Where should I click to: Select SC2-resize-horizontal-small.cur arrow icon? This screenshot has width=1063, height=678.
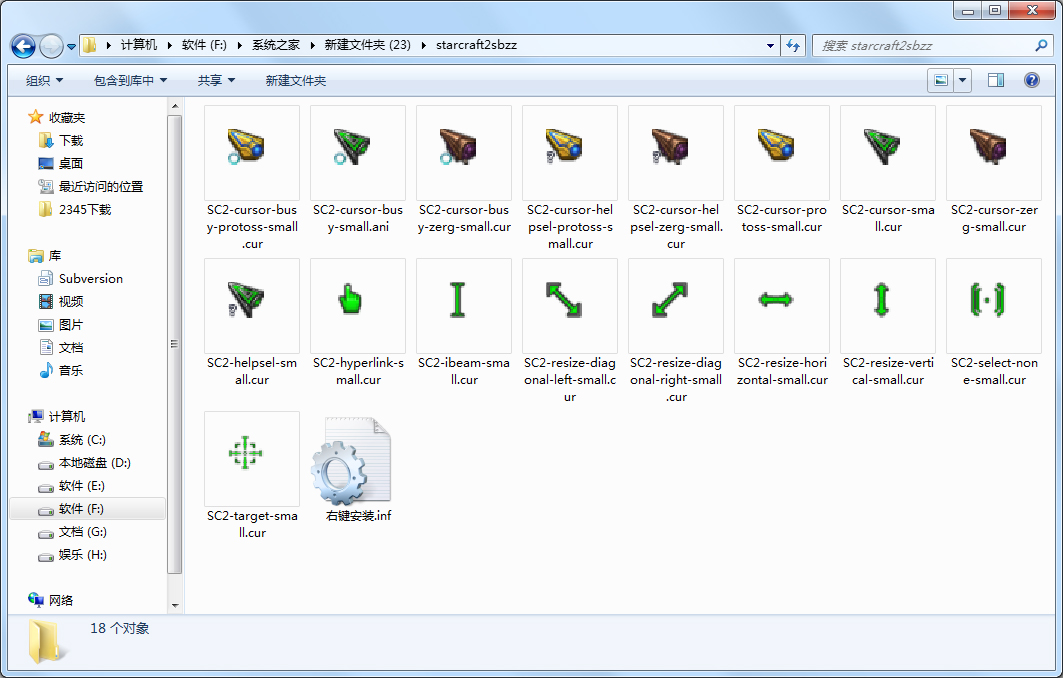point(781,300)
